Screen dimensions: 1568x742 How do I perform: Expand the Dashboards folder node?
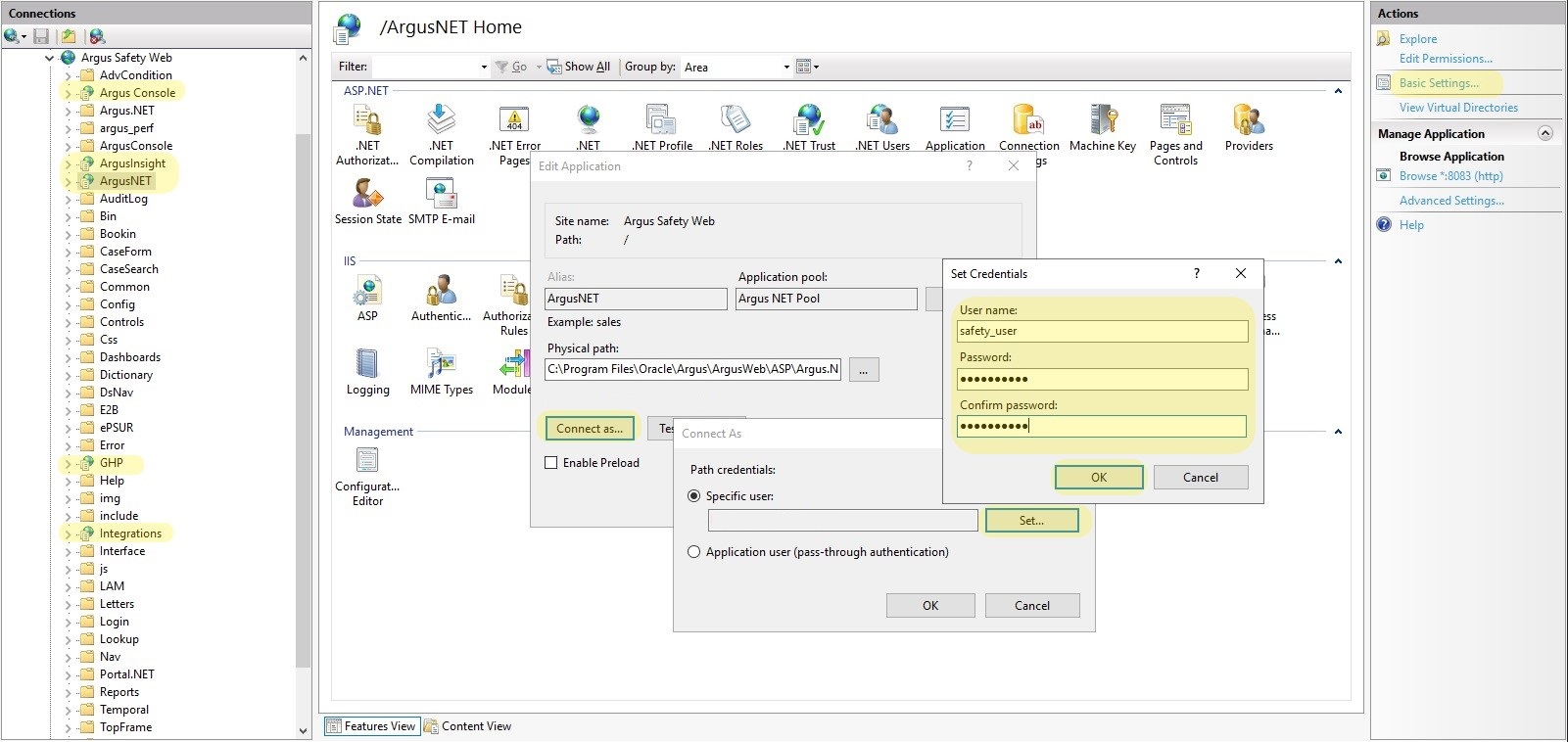[68, 357]
